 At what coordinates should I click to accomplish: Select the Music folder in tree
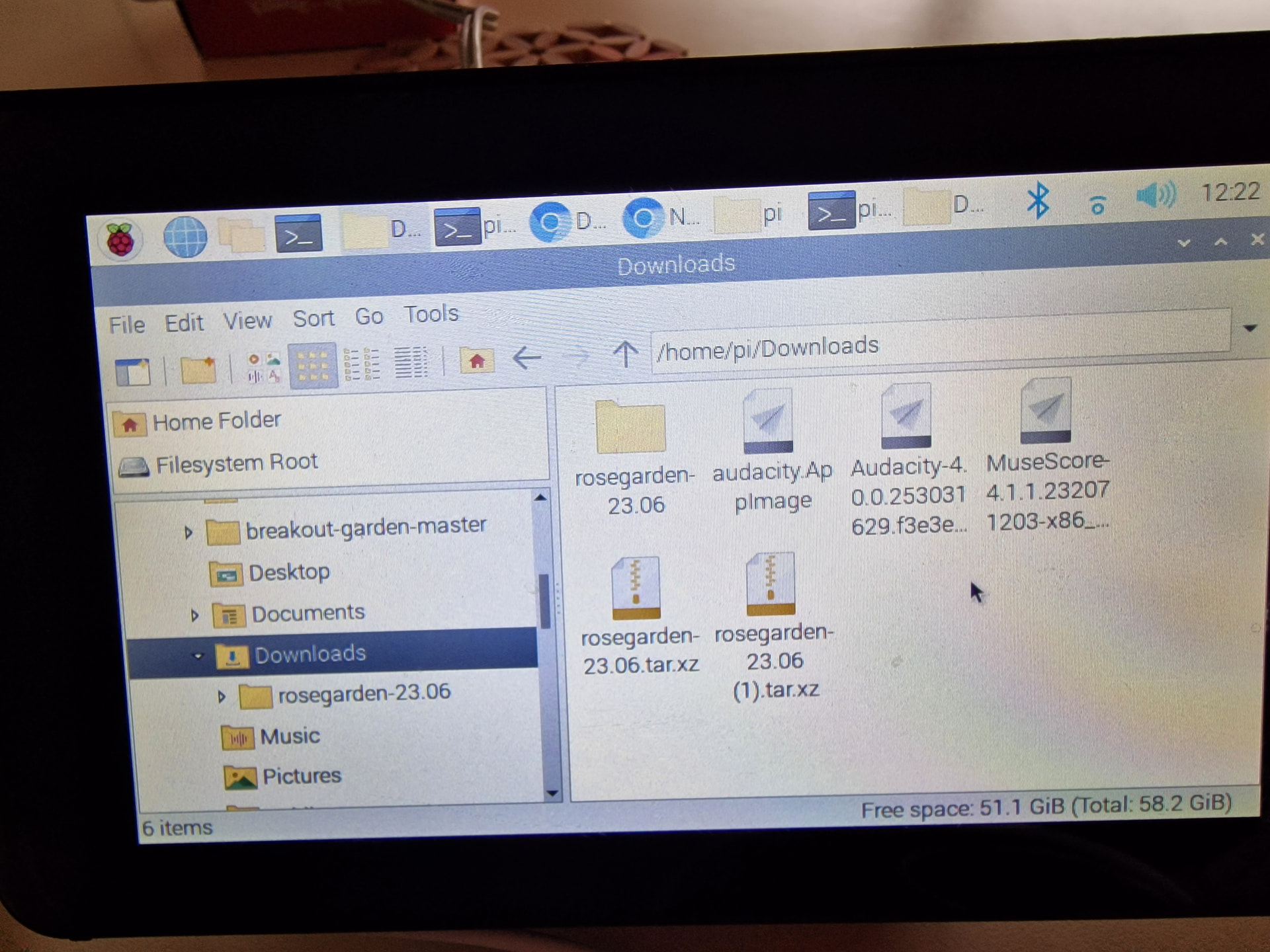(x=289, y=736)
